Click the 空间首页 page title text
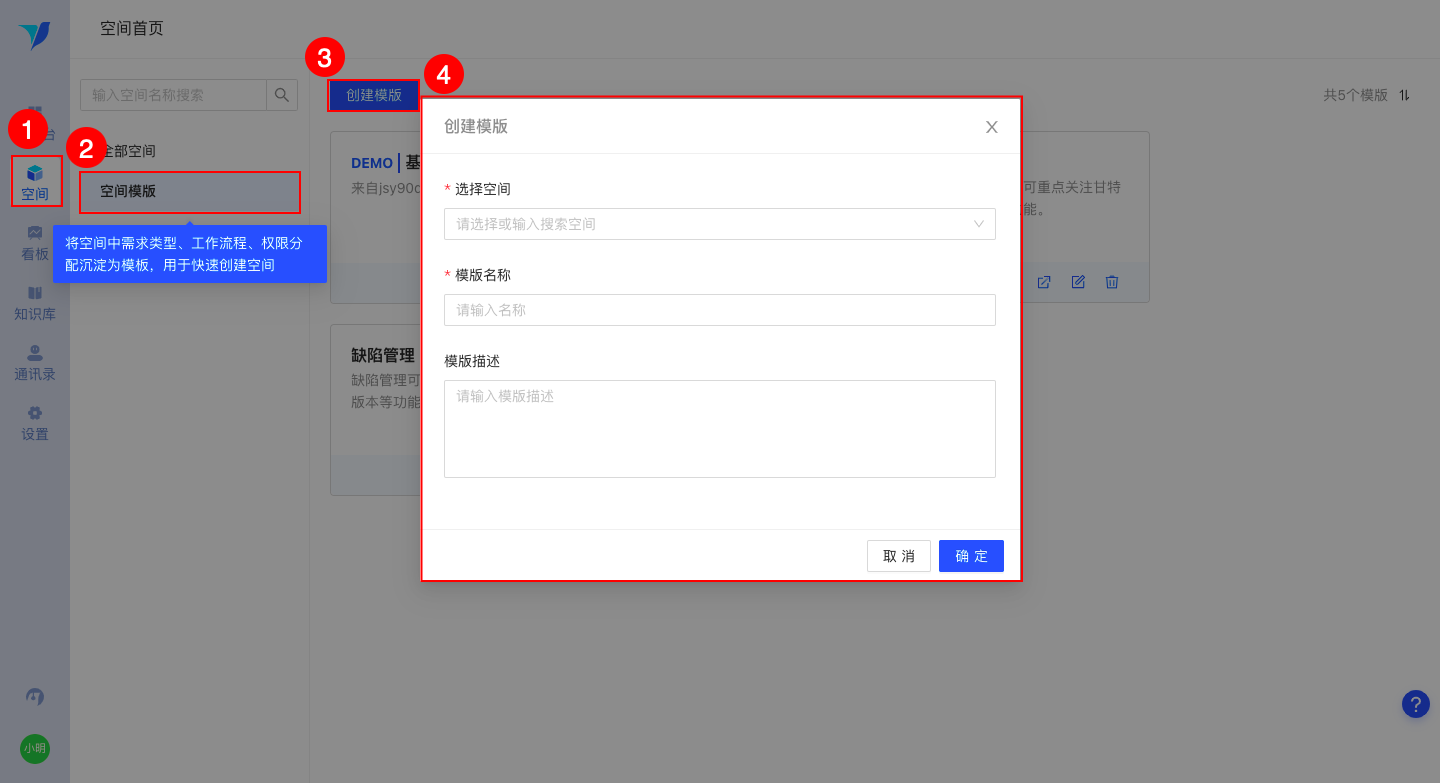 point(132,28)
